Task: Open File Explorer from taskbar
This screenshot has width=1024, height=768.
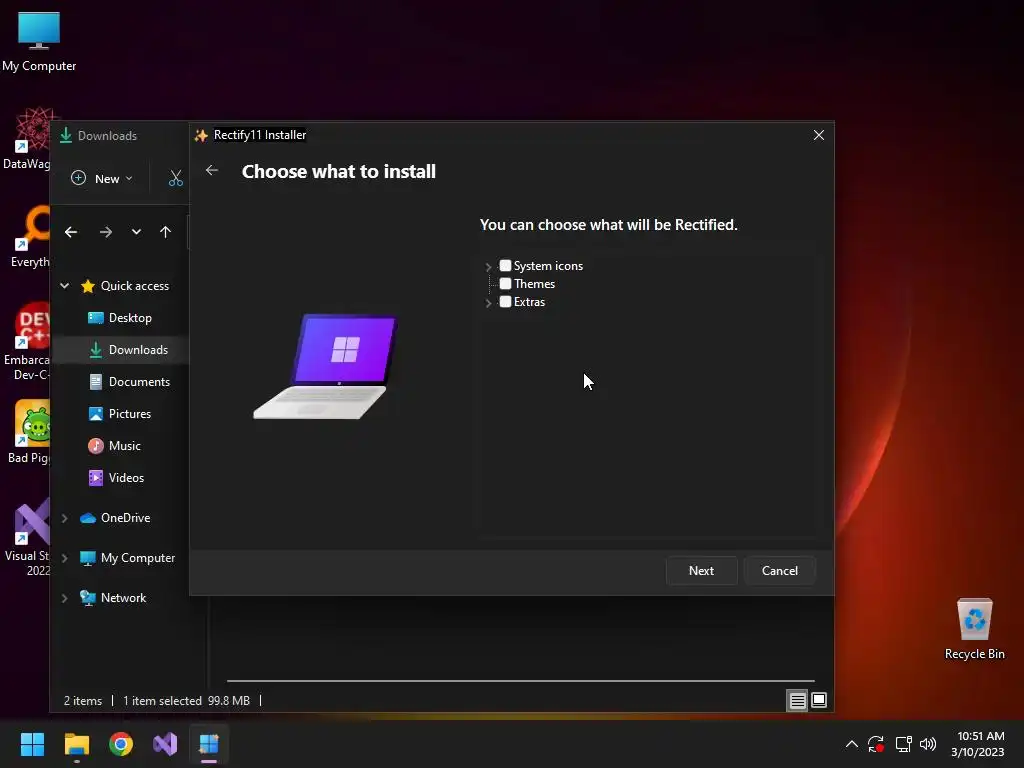Action: point(76,744)
